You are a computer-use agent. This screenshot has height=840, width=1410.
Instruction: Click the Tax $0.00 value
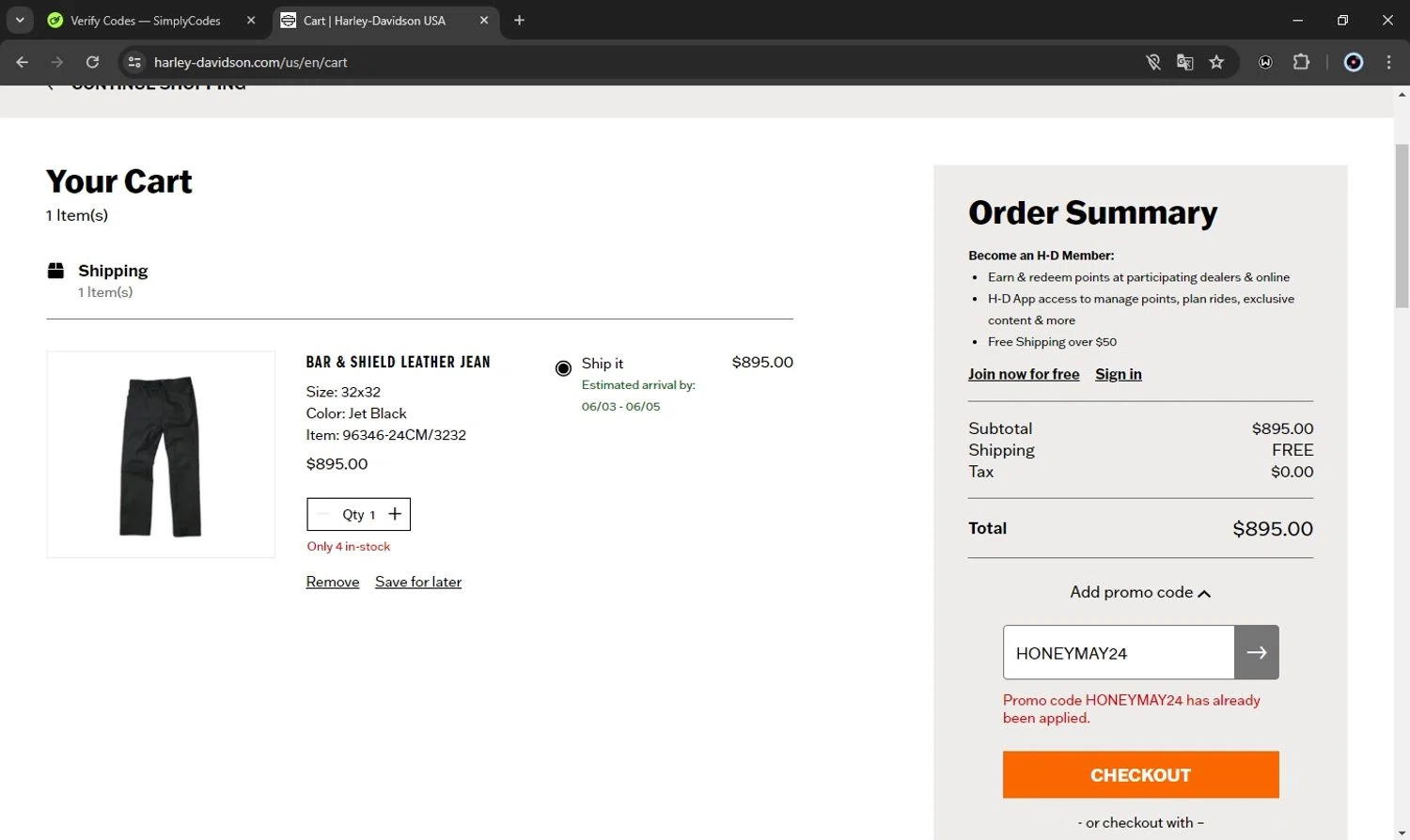click(1292, 472)
